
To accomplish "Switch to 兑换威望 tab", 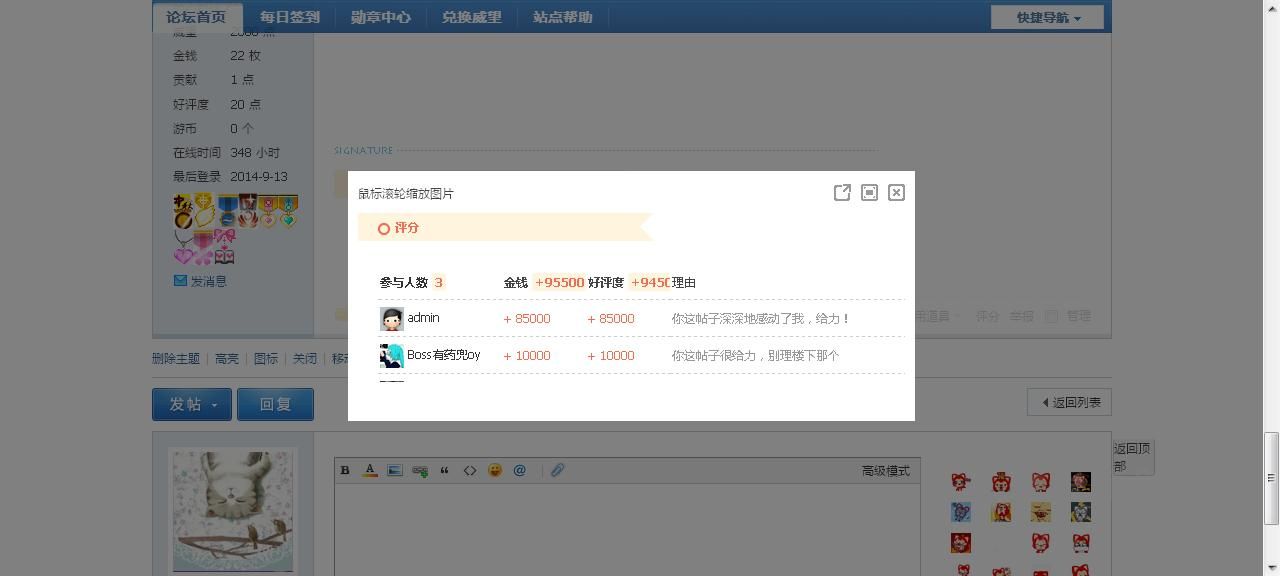I will pyautogui.click(x=472, y=17).
